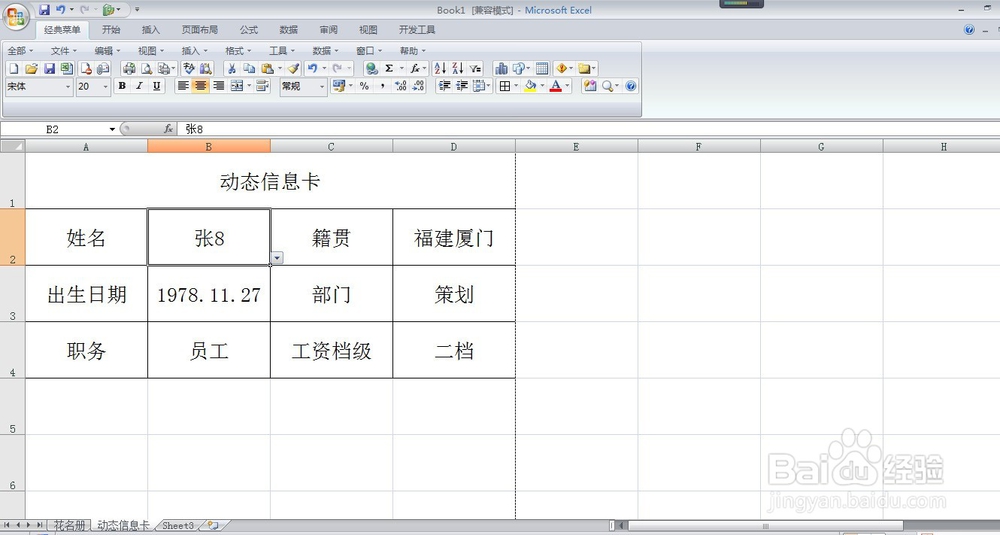Screen dimensions: 1000x535
Task: Open the Paste options dropdown arrow
Action: coord(279,68)
